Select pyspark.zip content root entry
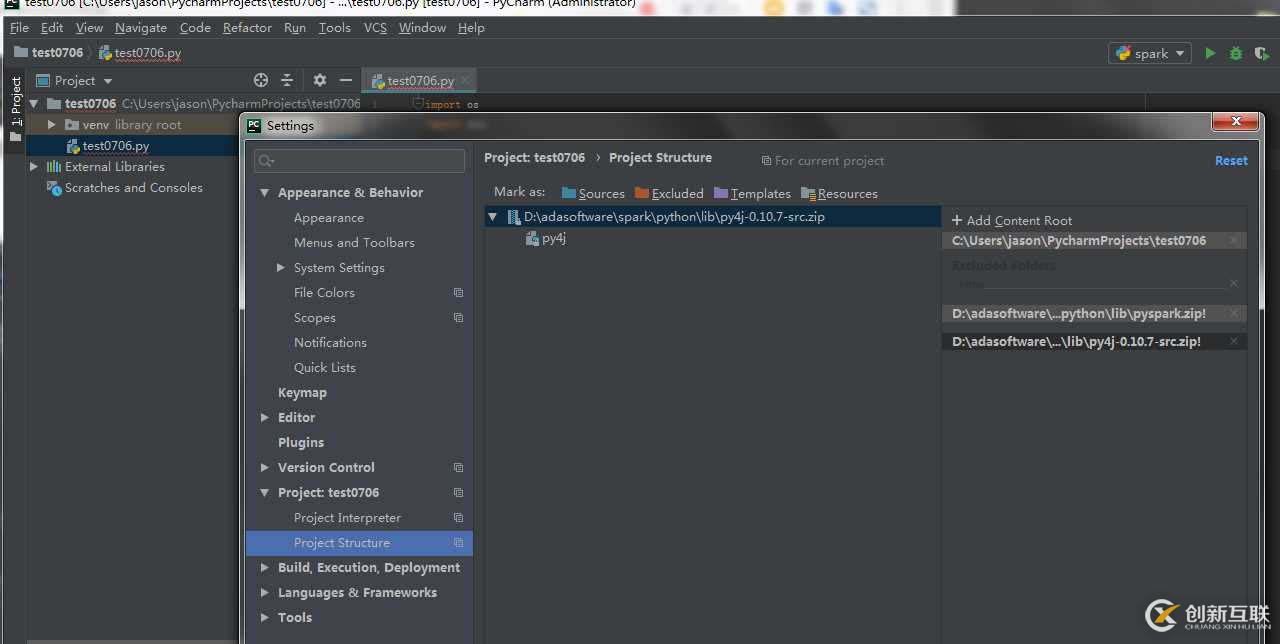This screenshot has width=1280, height=644. point(1094,314)
